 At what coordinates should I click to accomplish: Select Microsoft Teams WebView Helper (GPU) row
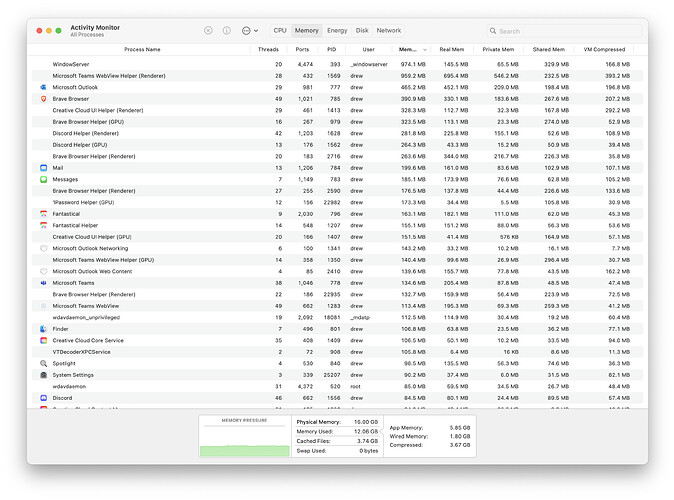click(337, 260)
